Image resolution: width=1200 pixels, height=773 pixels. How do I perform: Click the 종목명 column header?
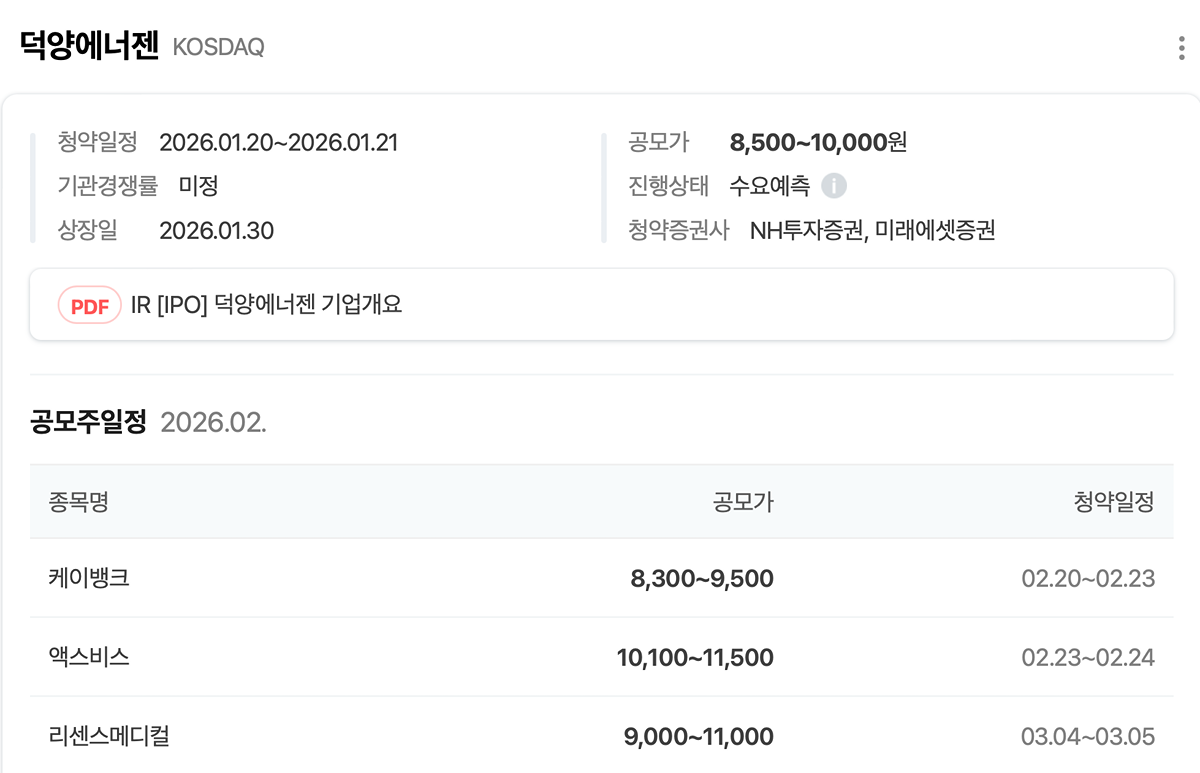pyautogui.click(x=78, y=502)
